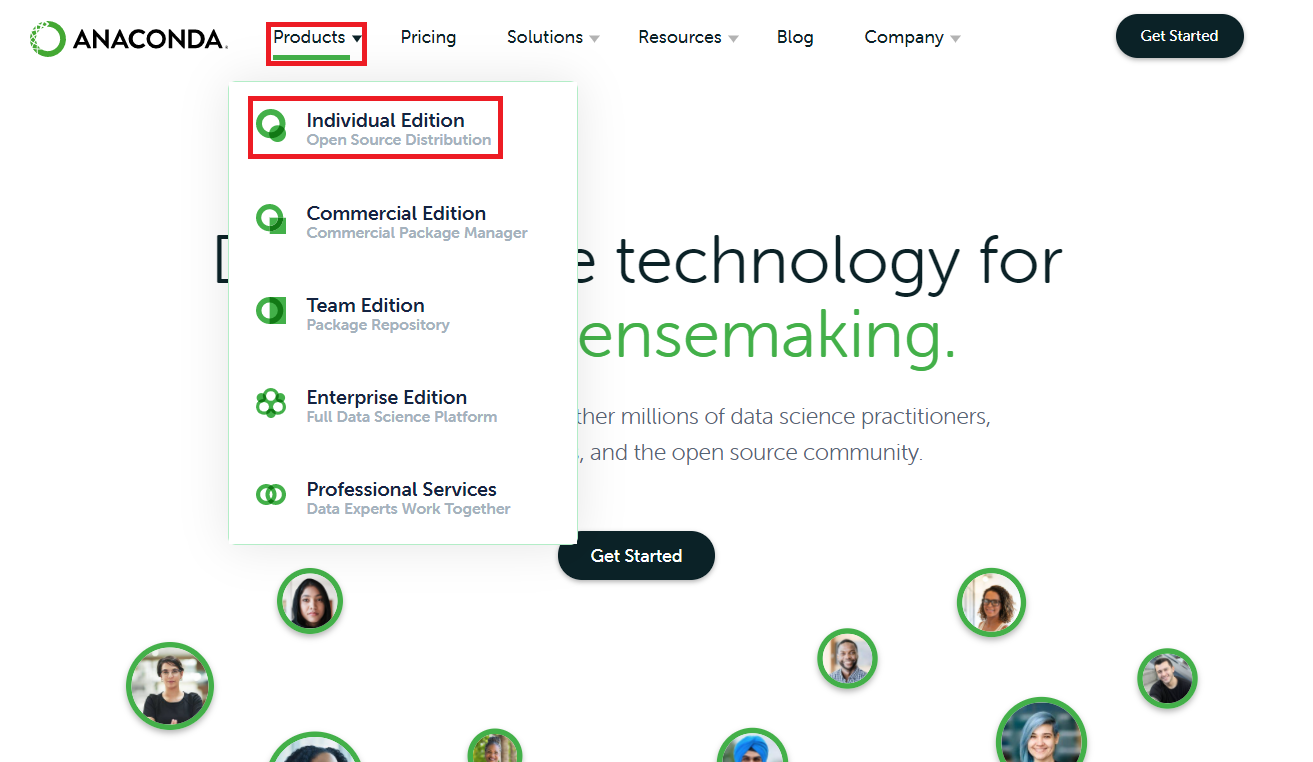1313x762 pixels.
Task: Open the Solutions nav item
Action: click(545, 37)
